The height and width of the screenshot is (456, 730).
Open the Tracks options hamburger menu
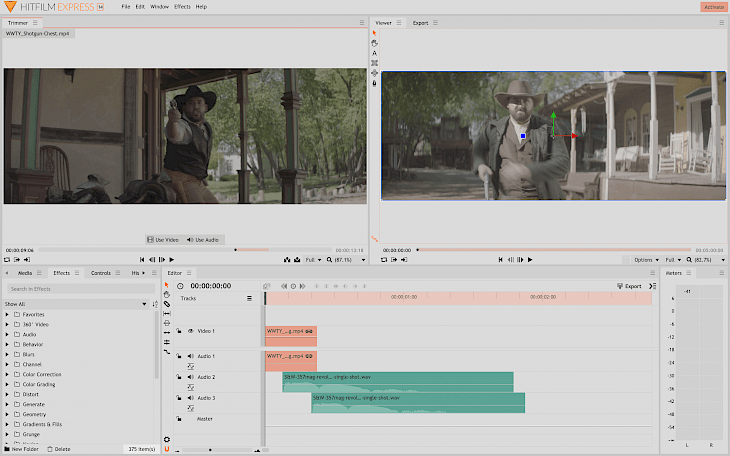250,298
